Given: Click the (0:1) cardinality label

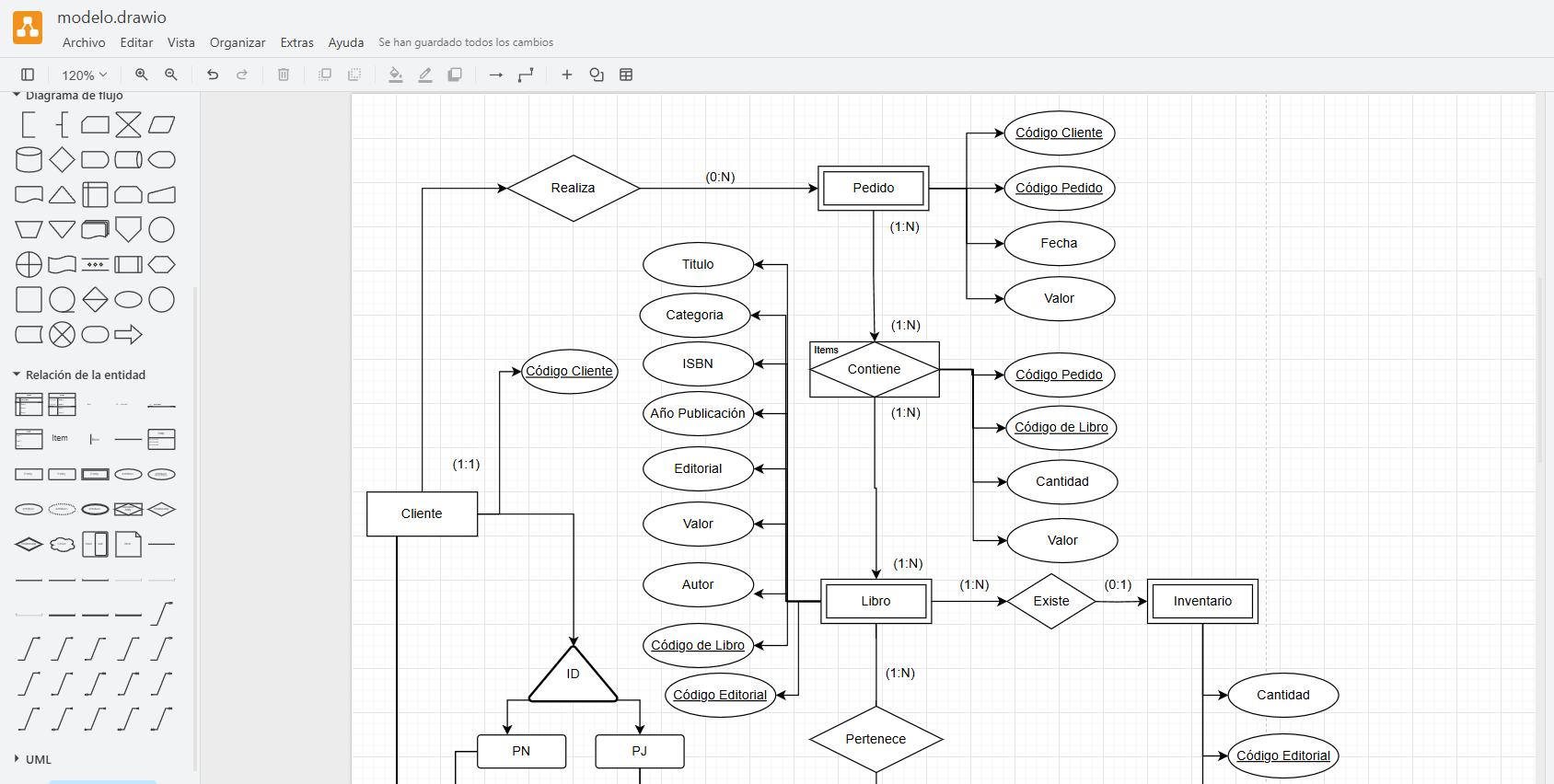Looking at the screenshot, I should point(1118,584).
